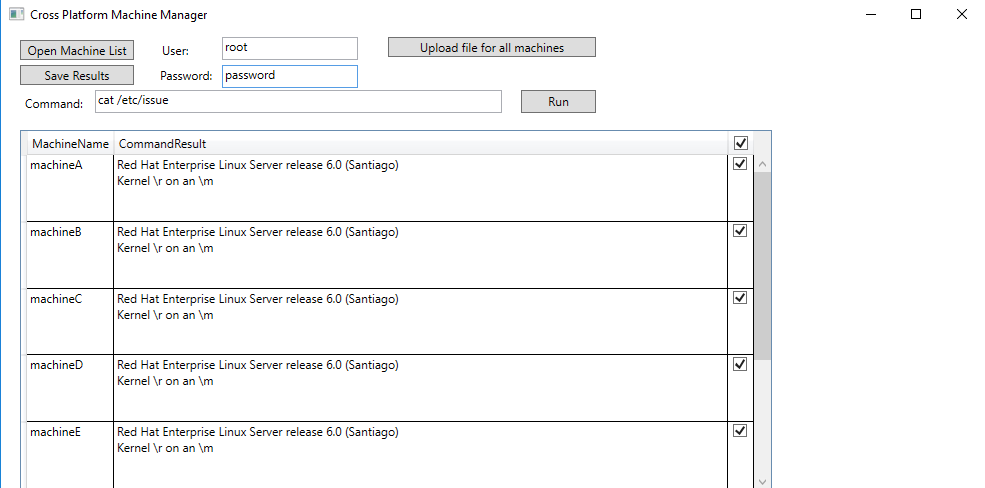
Task: Uncheck the machineB checkbox
Action: [x=740, y=230]
